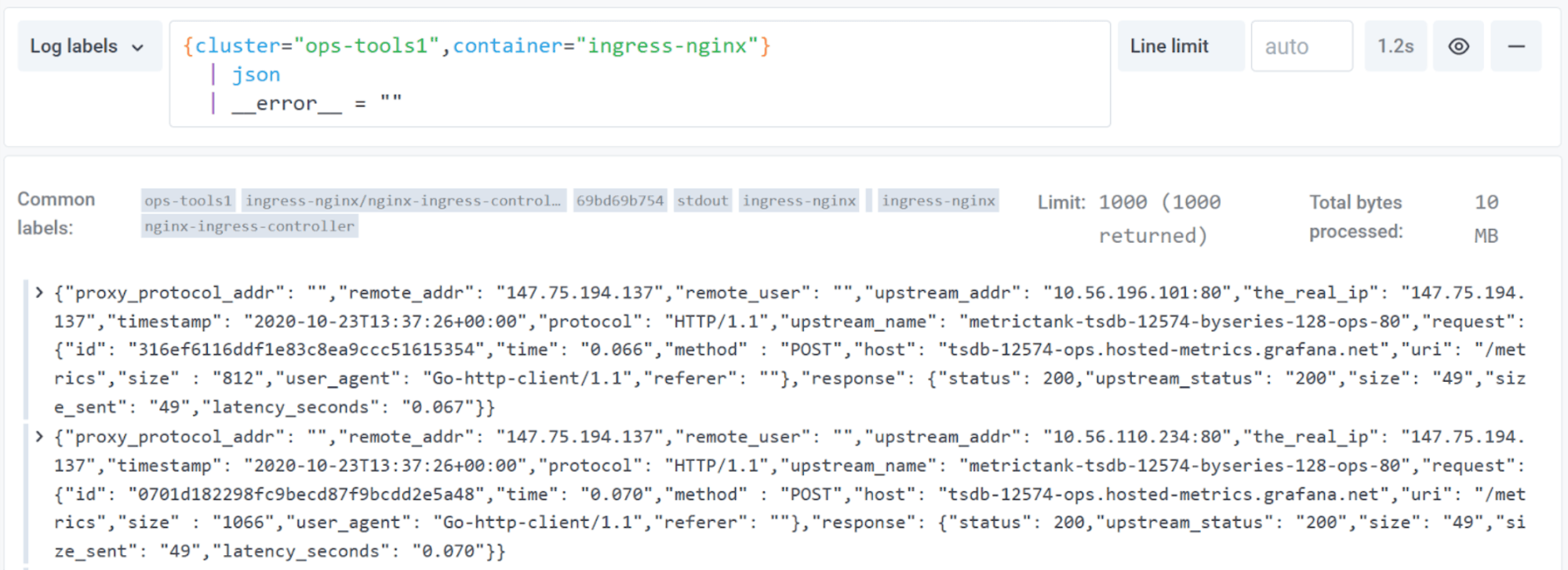The height and width of the screenshot is (570, 1568).
Task: Open the Log labels dropdown
Action: pyautogui.click(x=88, y=46)
